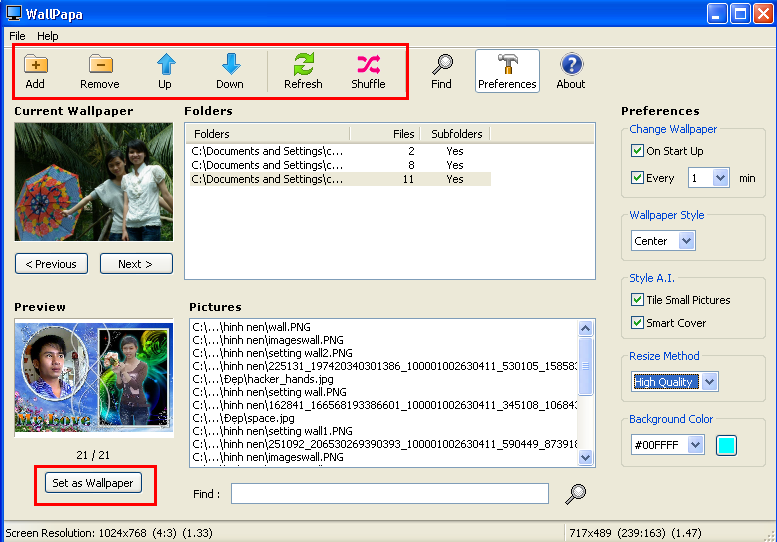Open Resize Method High Quality dropdown

(x=710, y=382)
